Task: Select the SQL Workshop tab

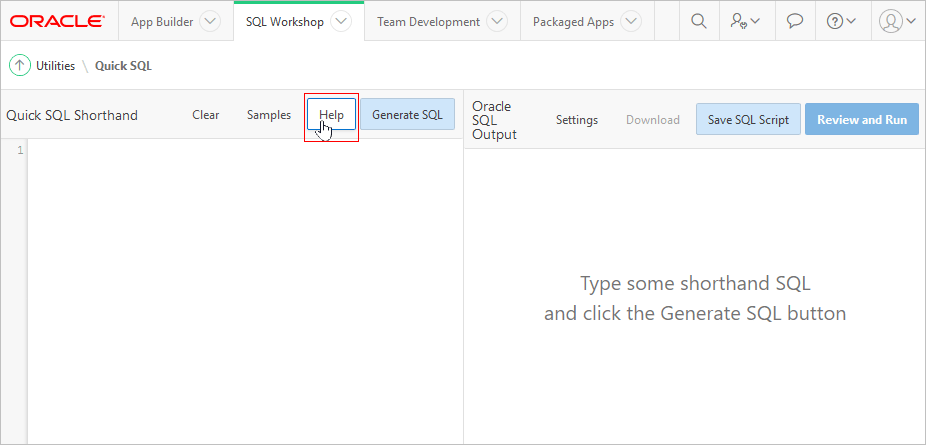Action: [x=285, y=22]
